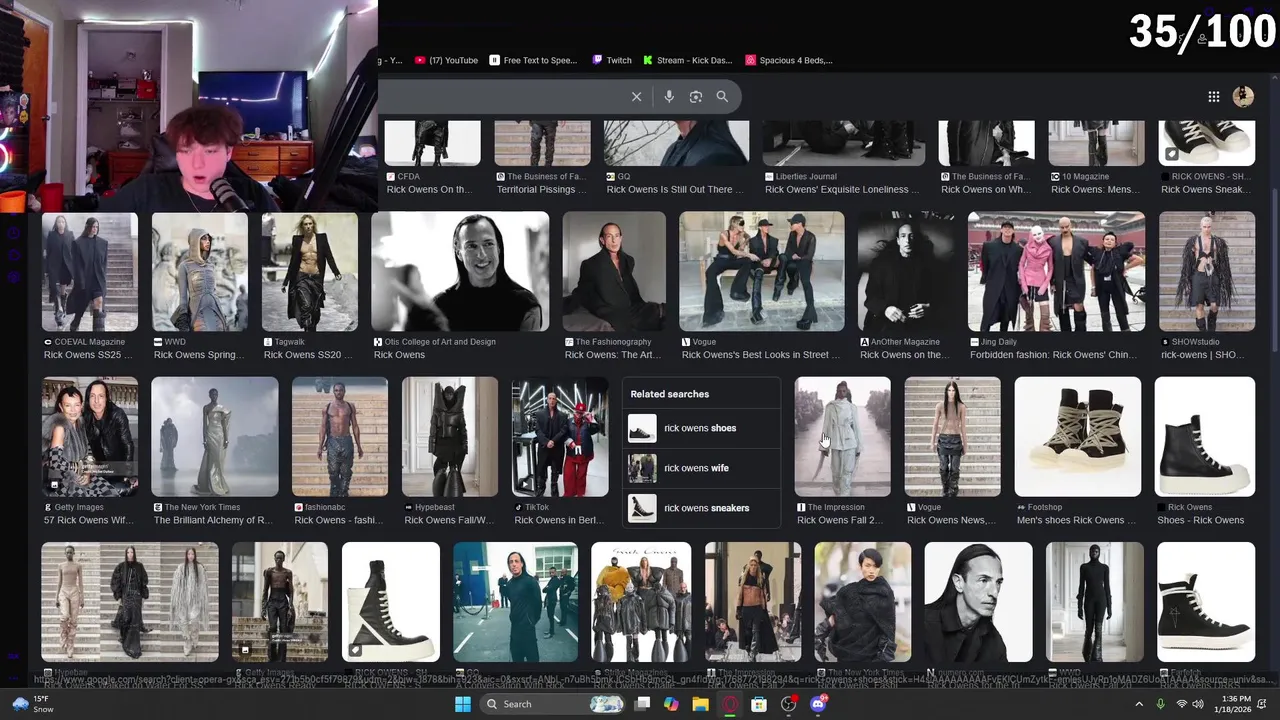The width and height of the screenshot is (1280, 720).
Task: Clear the search box with the X icon
Action: pos(636,97)
